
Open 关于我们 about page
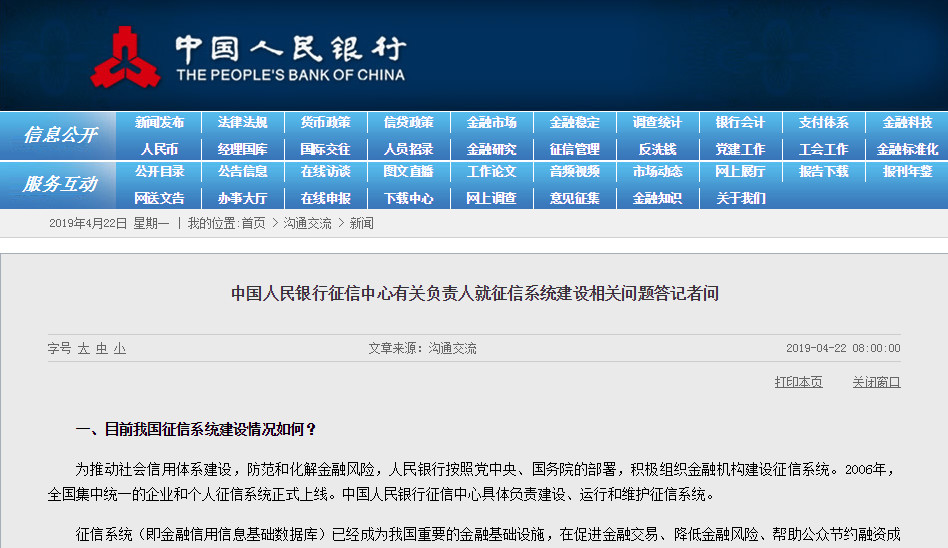coord(740,198)
